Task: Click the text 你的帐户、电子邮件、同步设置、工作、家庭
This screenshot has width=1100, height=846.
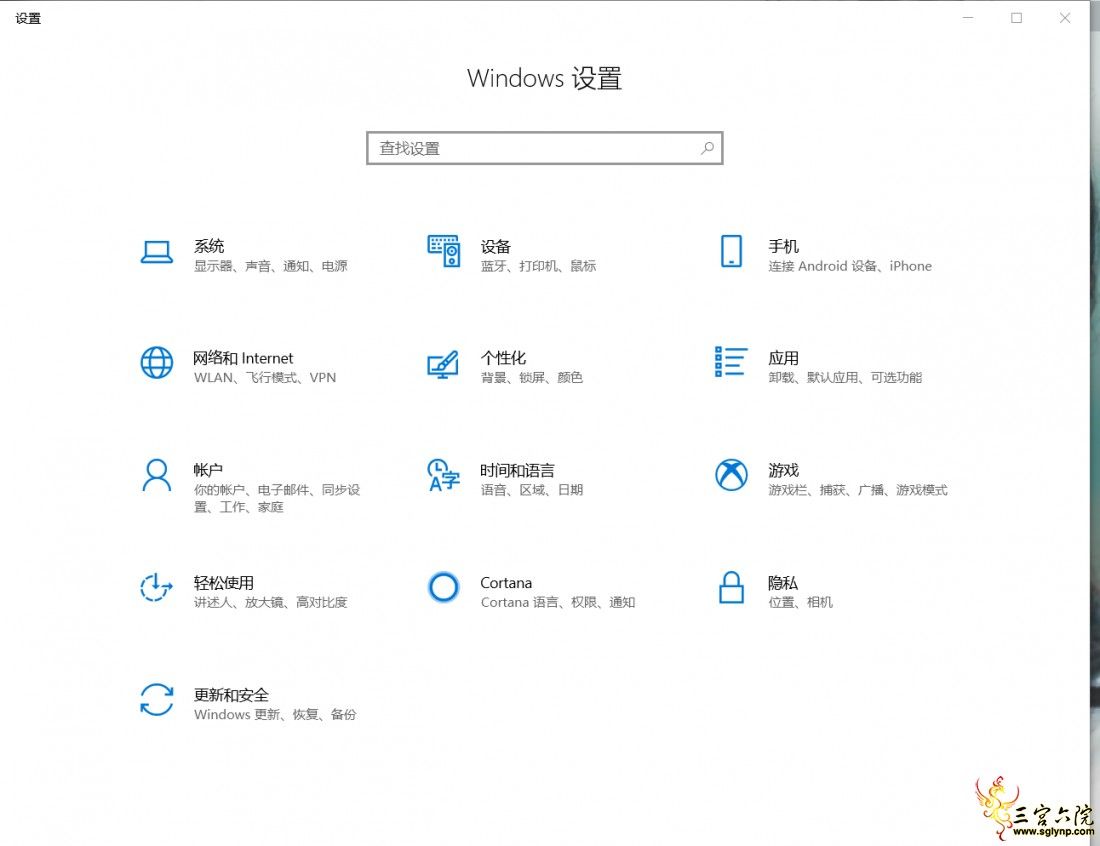Action: [277, 498]
